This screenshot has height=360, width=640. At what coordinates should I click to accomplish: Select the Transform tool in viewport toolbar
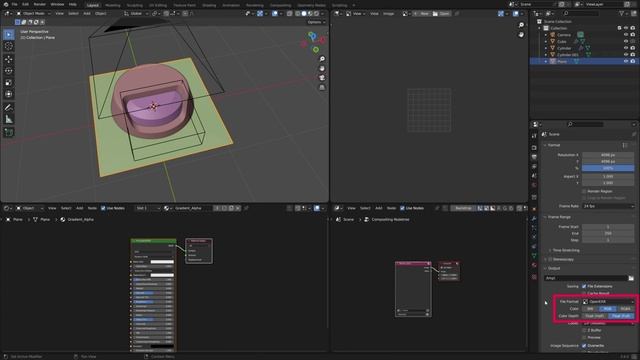[x=9, y=94]
